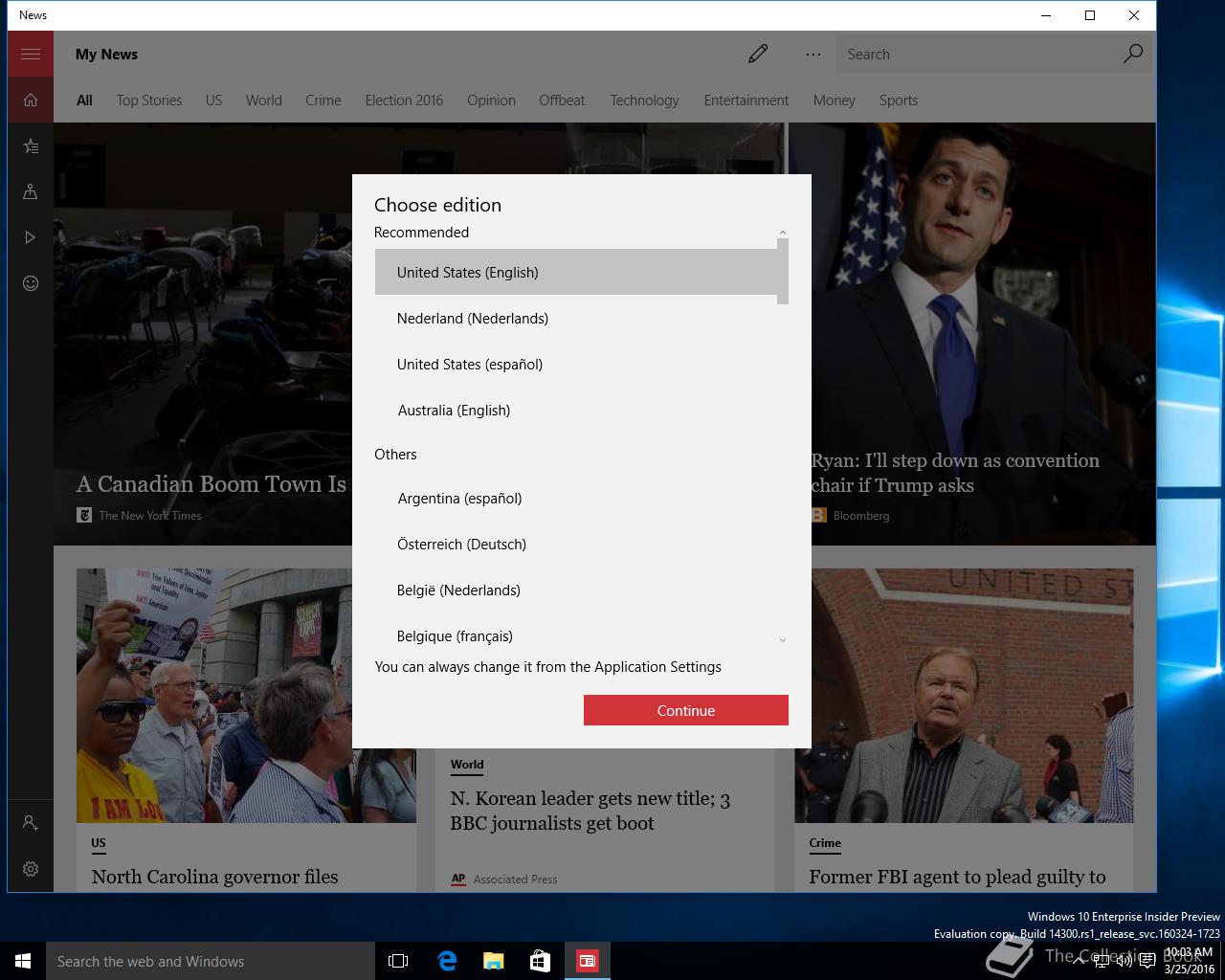Select the All tab
Image resolution: width=1225 pixels, height=980 pixels.
(x=84, y=100)
